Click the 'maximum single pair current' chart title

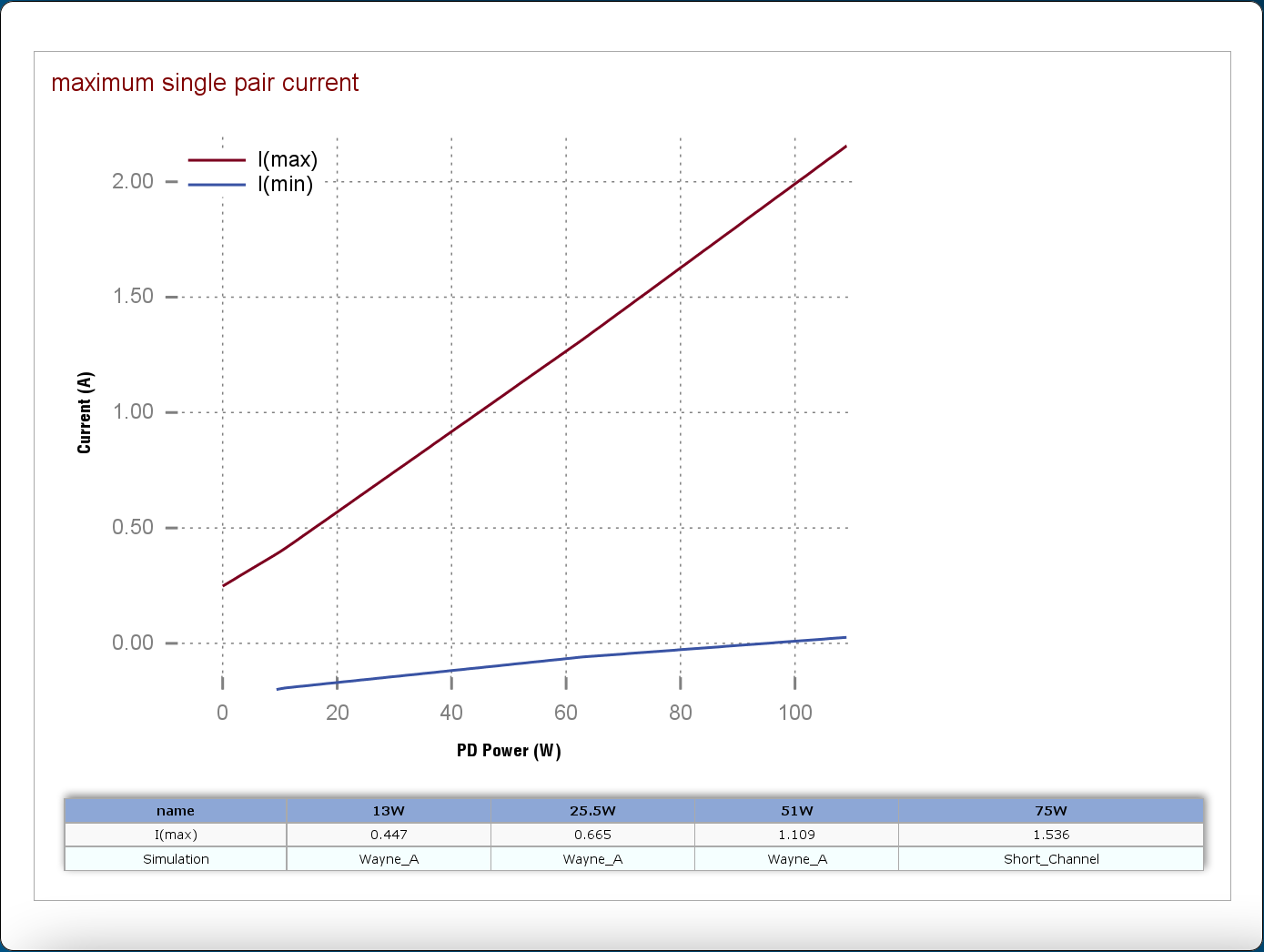[205, 83]
